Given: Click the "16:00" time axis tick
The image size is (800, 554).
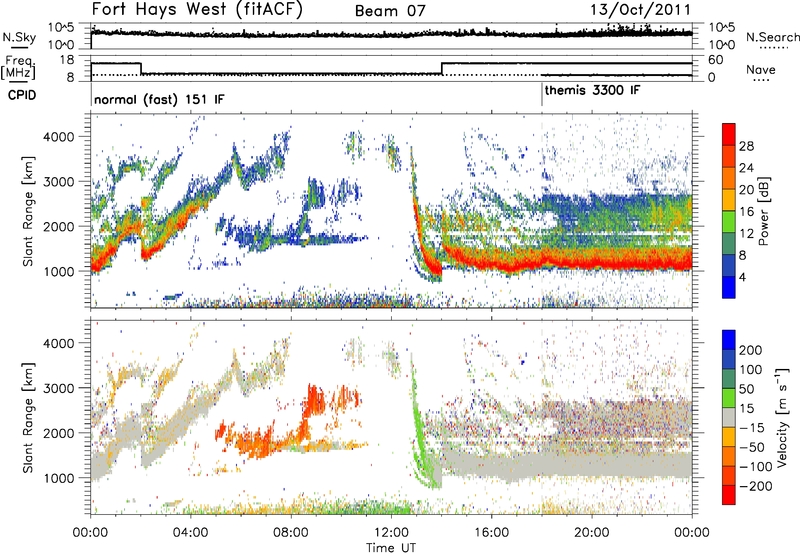Looking at the screenshot, I should [x=491, y=533].
